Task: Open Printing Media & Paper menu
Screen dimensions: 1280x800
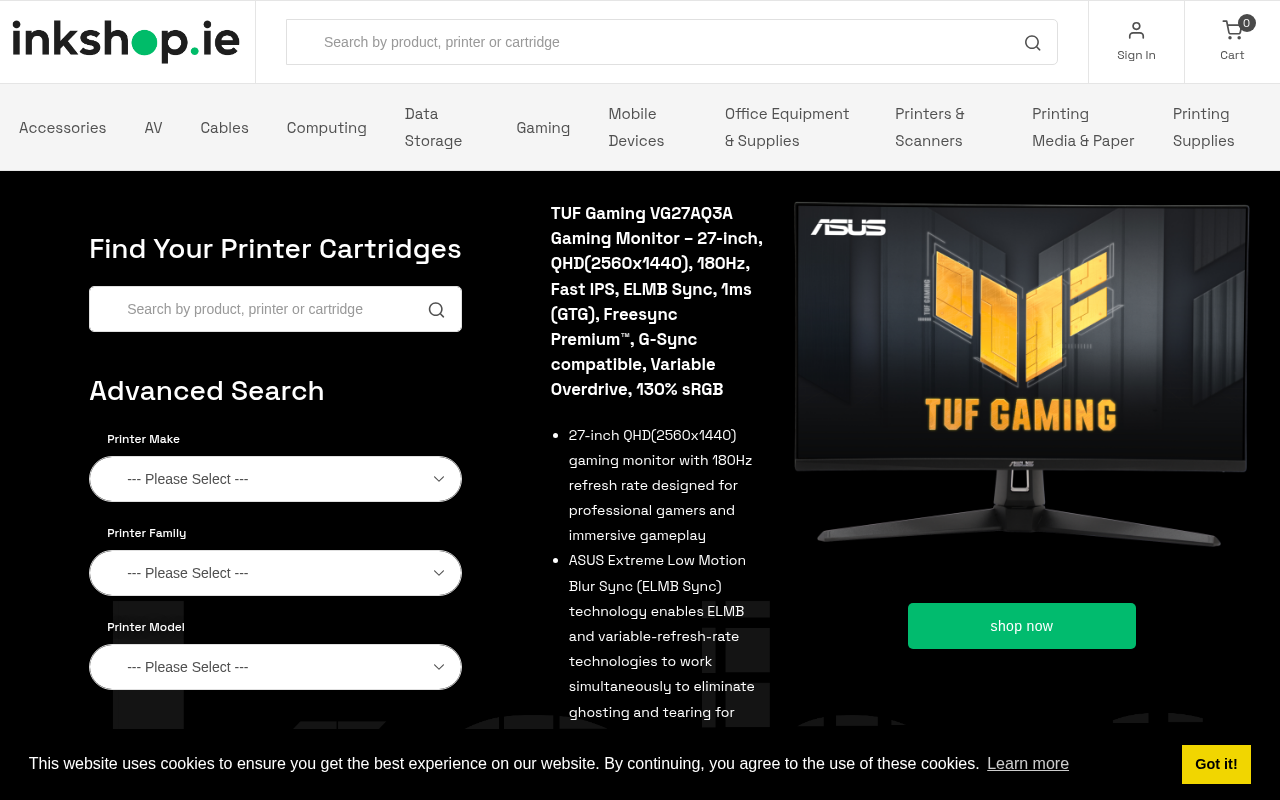Action: [x=1083, y=127]
